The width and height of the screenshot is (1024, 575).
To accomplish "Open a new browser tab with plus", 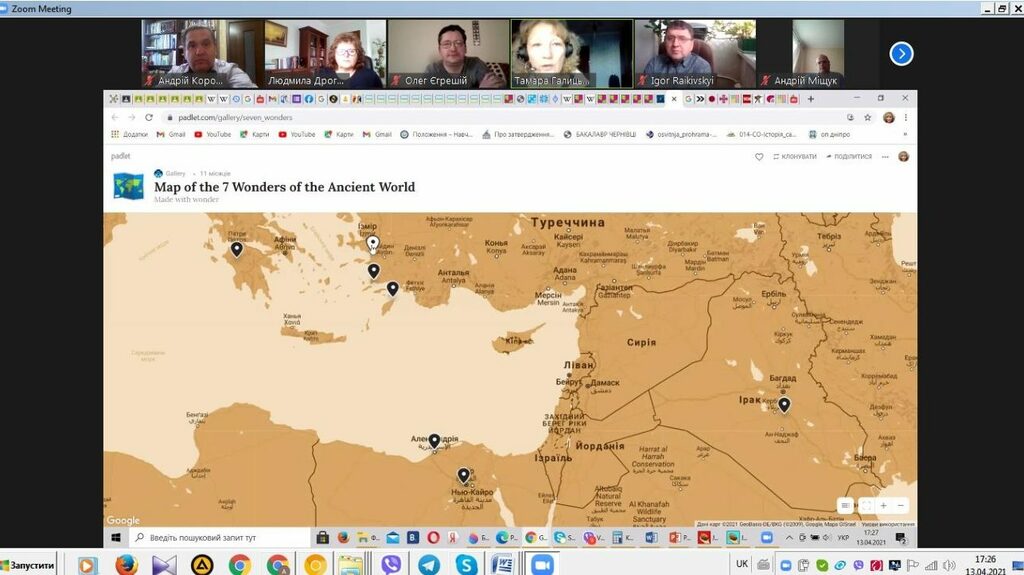I will 810,99.
